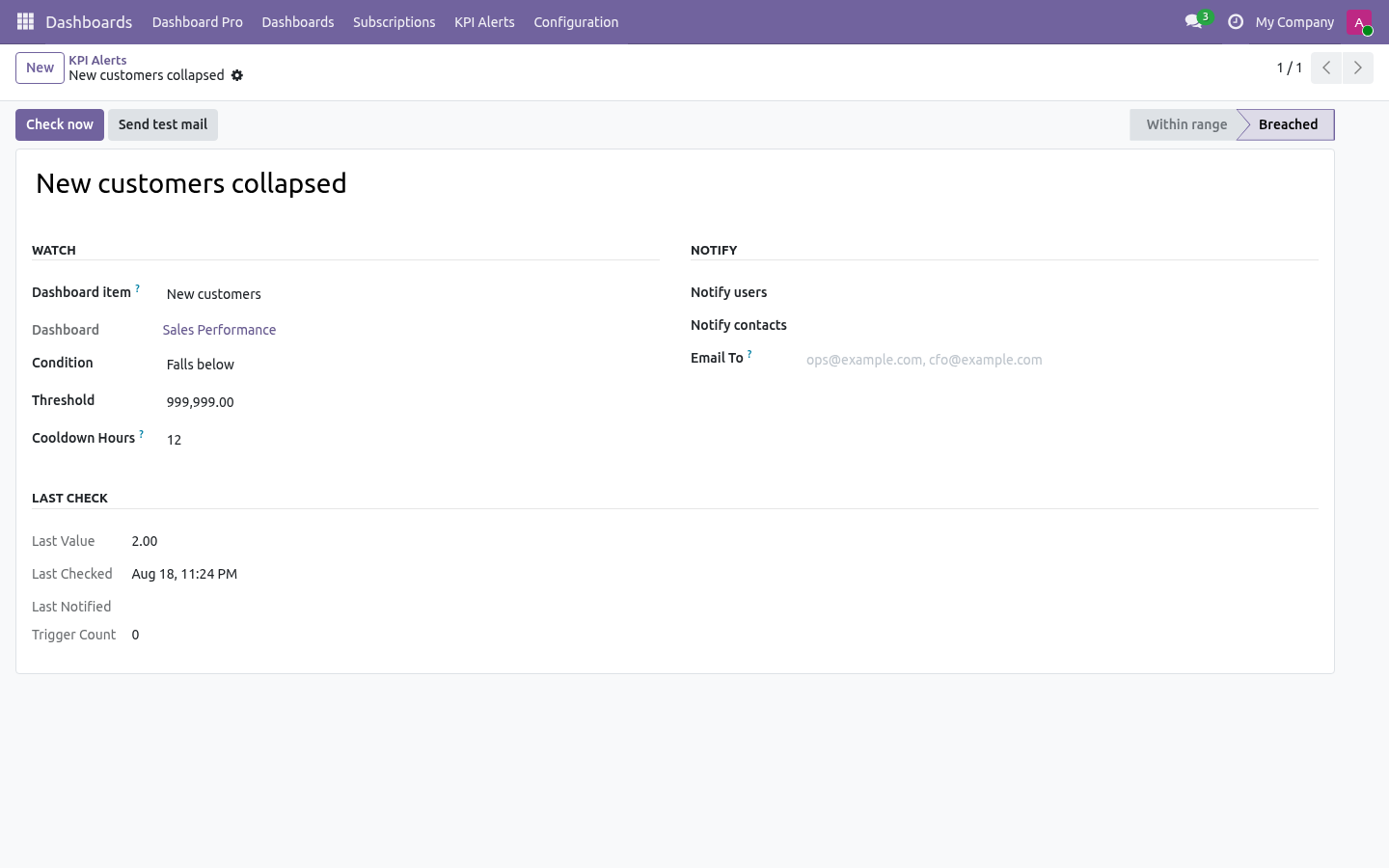
Task: Click the Trigger Count value 0
Action: (x=135, y=635)
